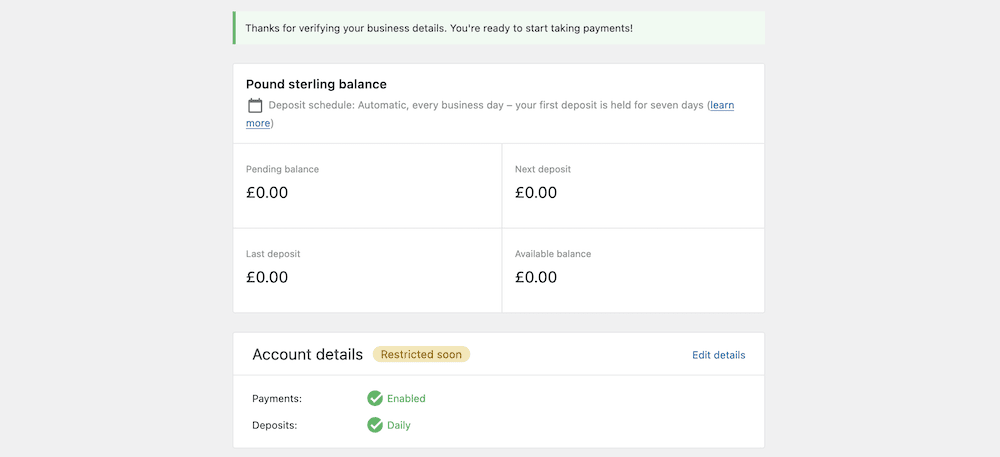Viewport: 1000px width, 457px height.
Task: Click the calendar icon beside Deposit schedule
Action: click(255, 106)
